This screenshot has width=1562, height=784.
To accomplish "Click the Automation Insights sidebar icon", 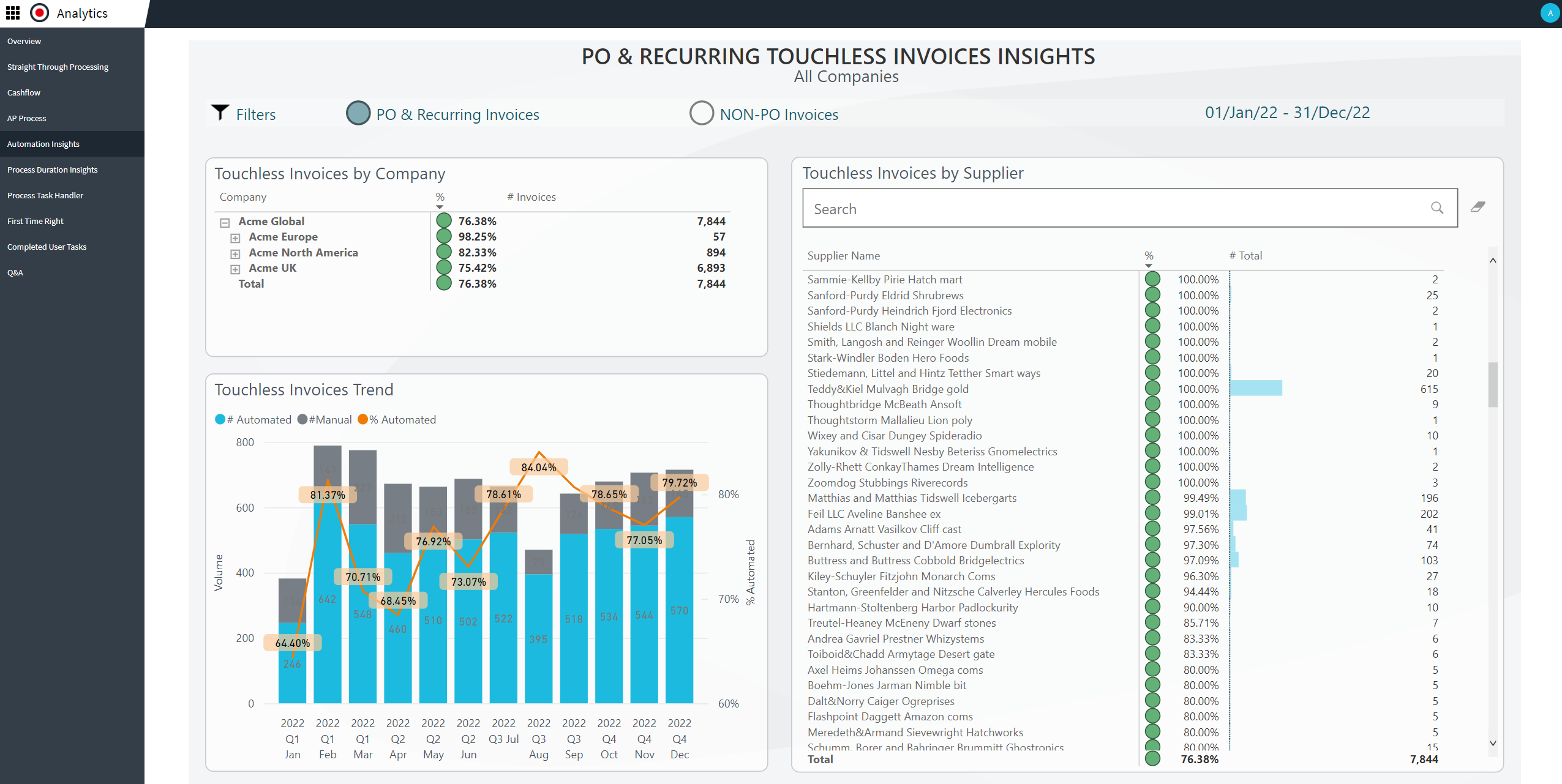I will pyautogui.click(x=45, y=144).
